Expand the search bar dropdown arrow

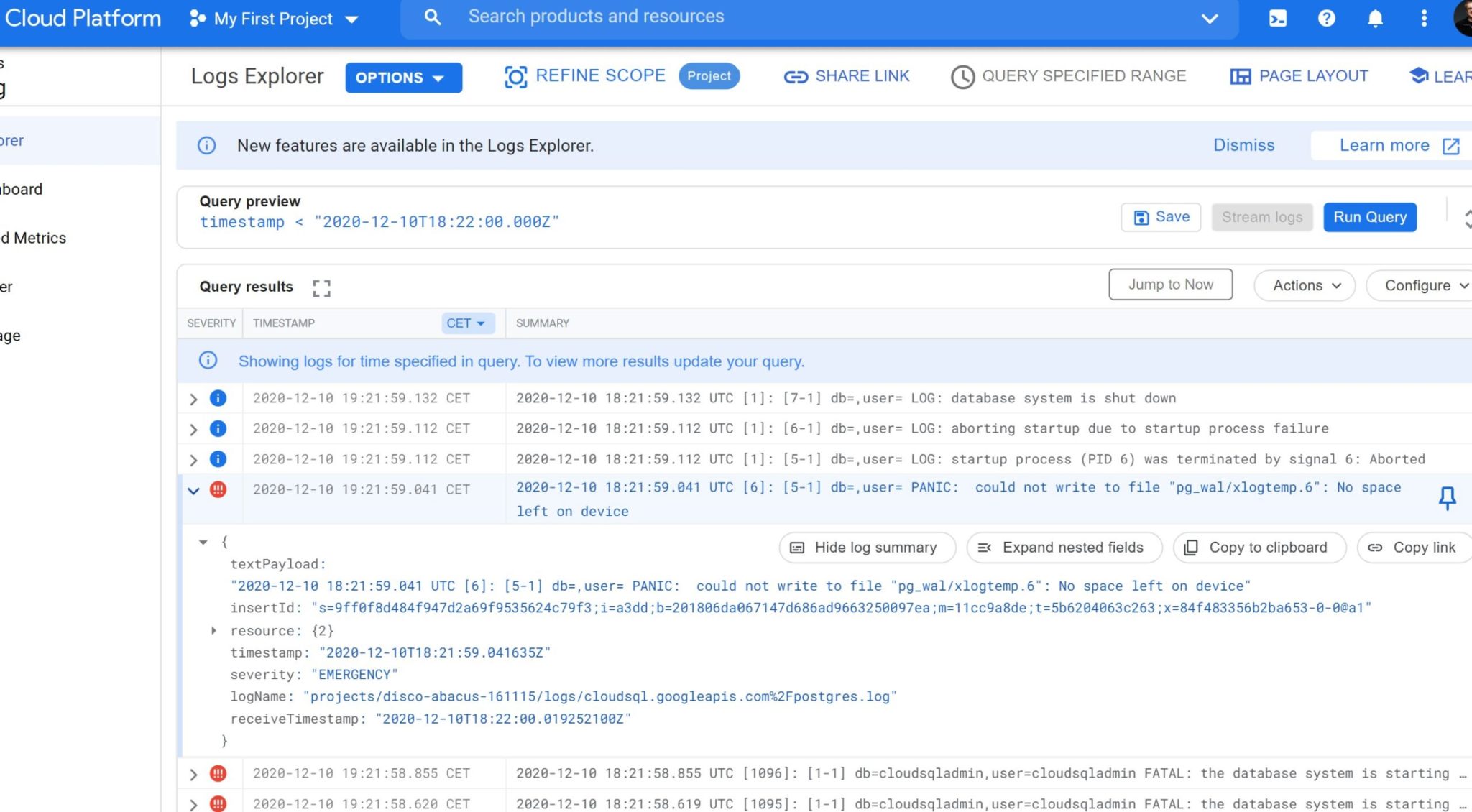coord(1210,19)
